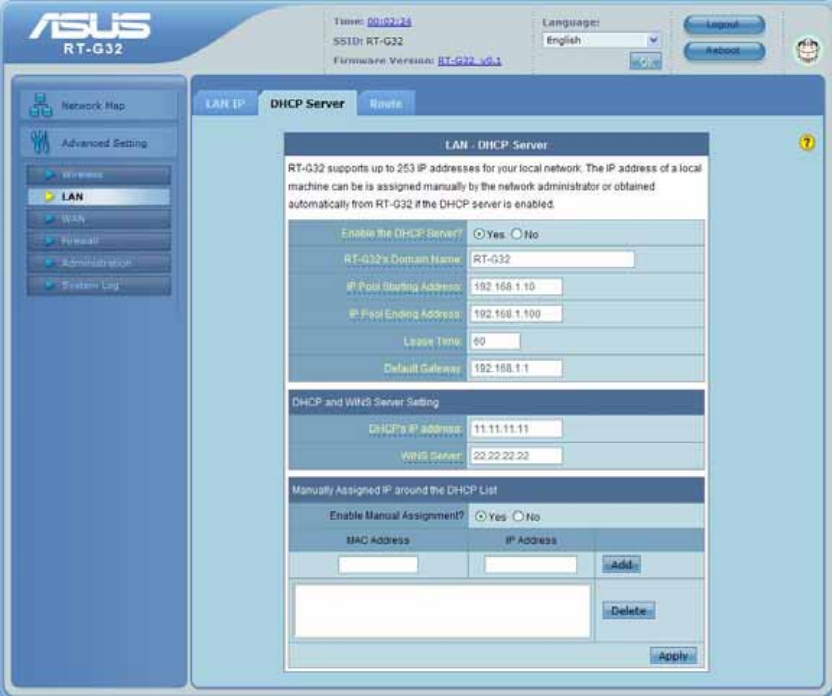This screenshot has height=696, width=832.
Task: Open the Language dropdown
Action: [x=601, y=40]
